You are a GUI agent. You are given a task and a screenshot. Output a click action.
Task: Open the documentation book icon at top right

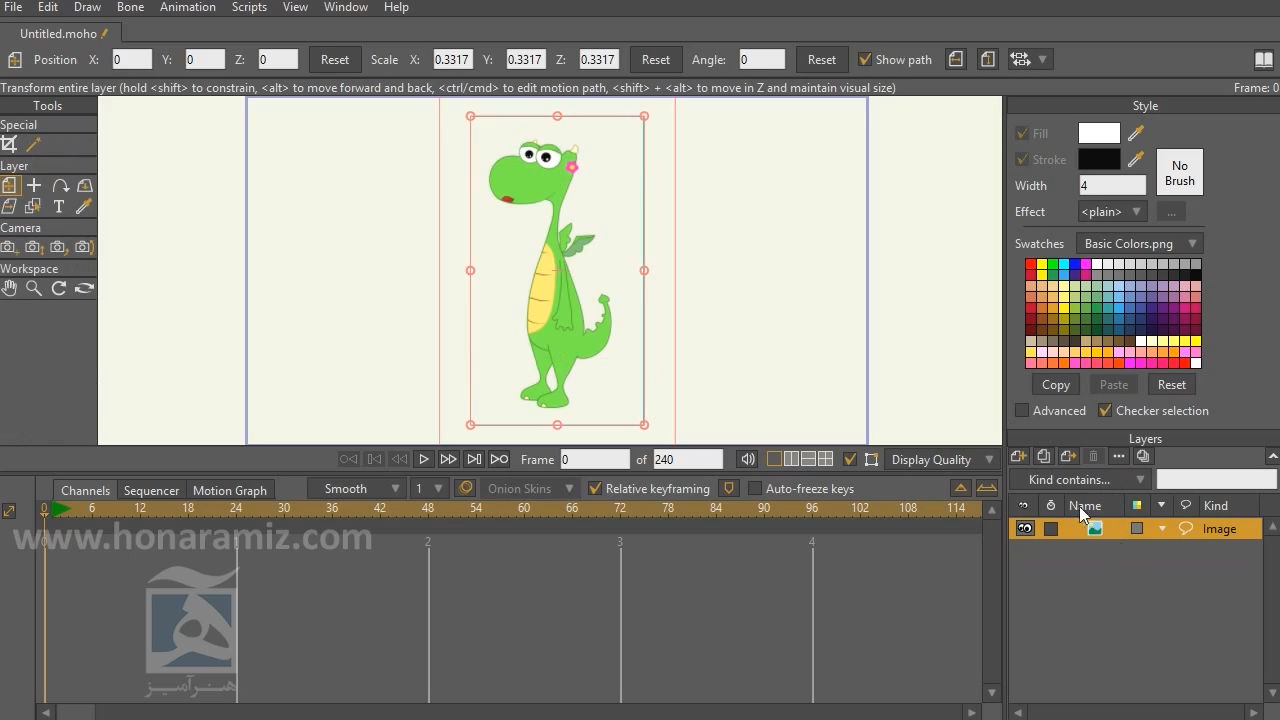point(1264,59)
